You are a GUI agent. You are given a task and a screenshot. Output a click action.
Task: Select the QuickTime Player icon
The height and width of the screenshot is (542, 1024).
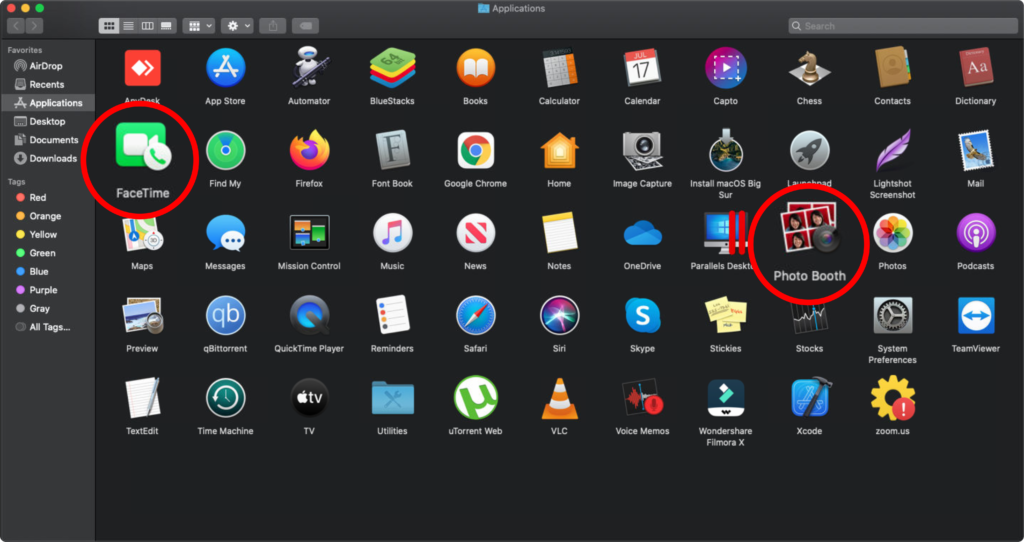pyautogui.click(x=309, y=315)
